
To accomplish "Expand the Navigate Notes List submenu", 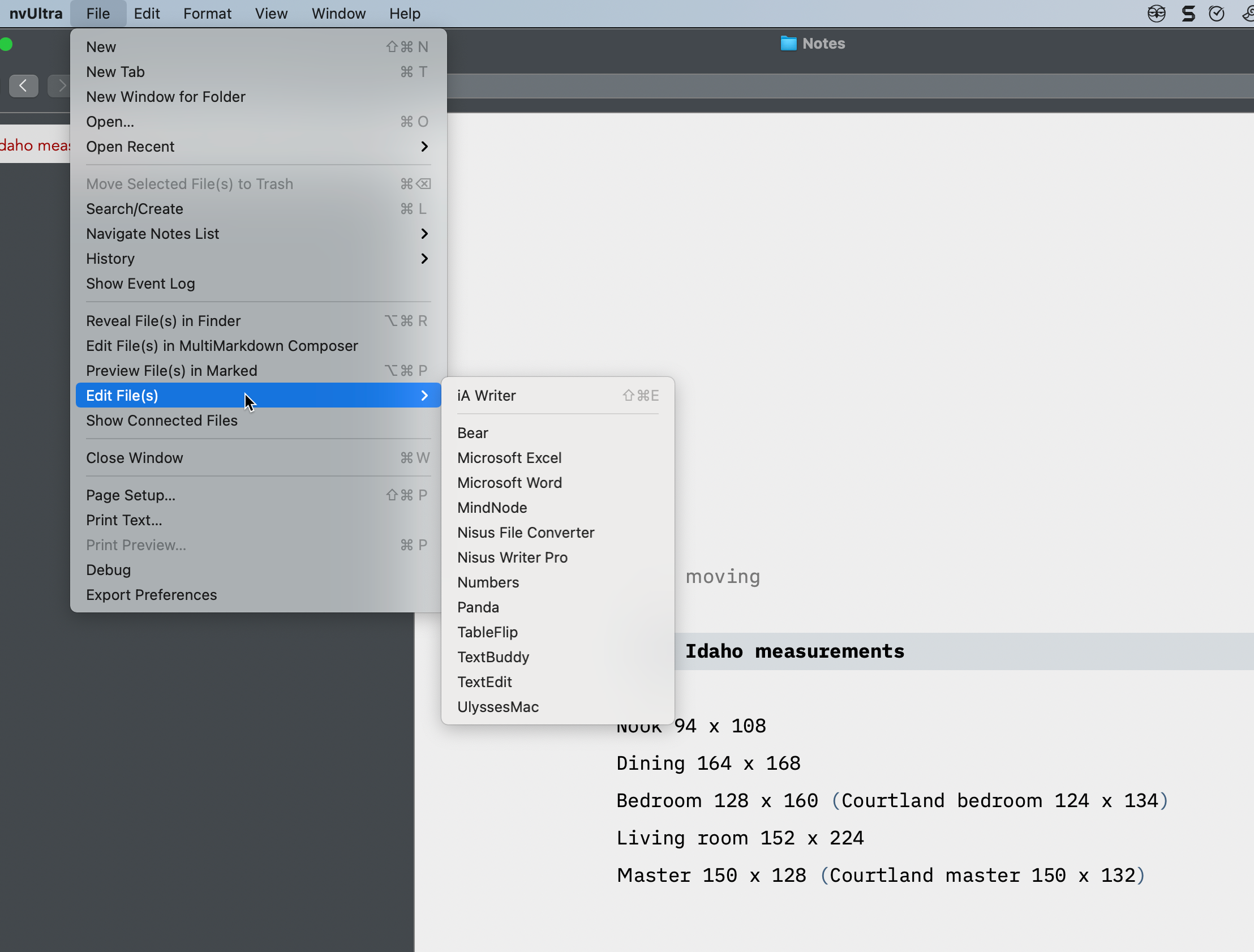I will (x=424, y=234).
